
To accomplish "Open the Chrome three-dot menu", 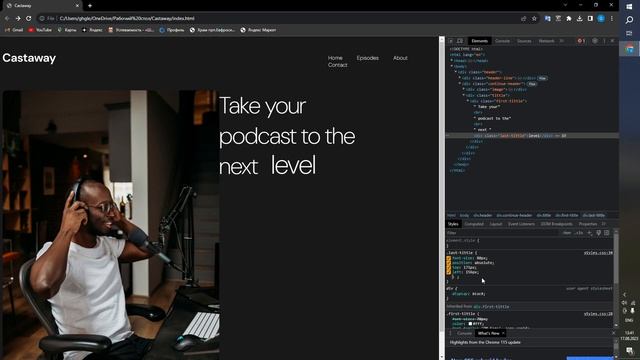I will pyautogui.click(x=612, y=18).
